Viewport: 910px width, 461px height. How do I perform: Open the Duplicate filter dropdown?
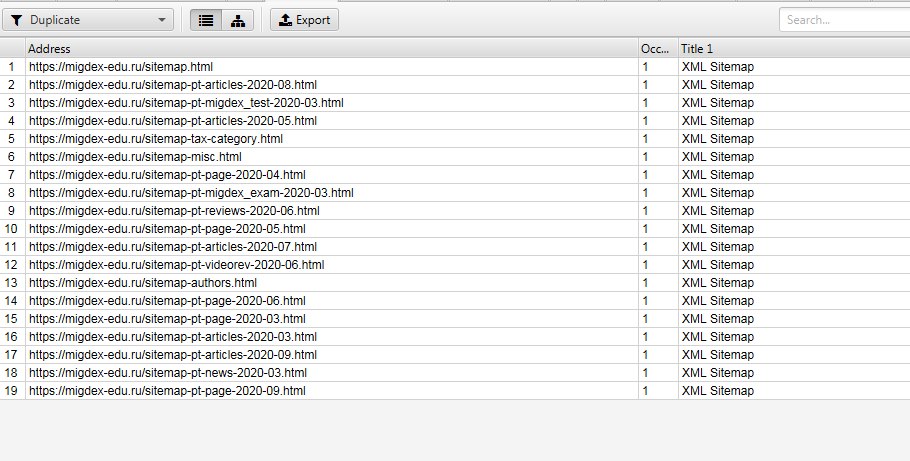pyautogui.click(x=88, y=20)
